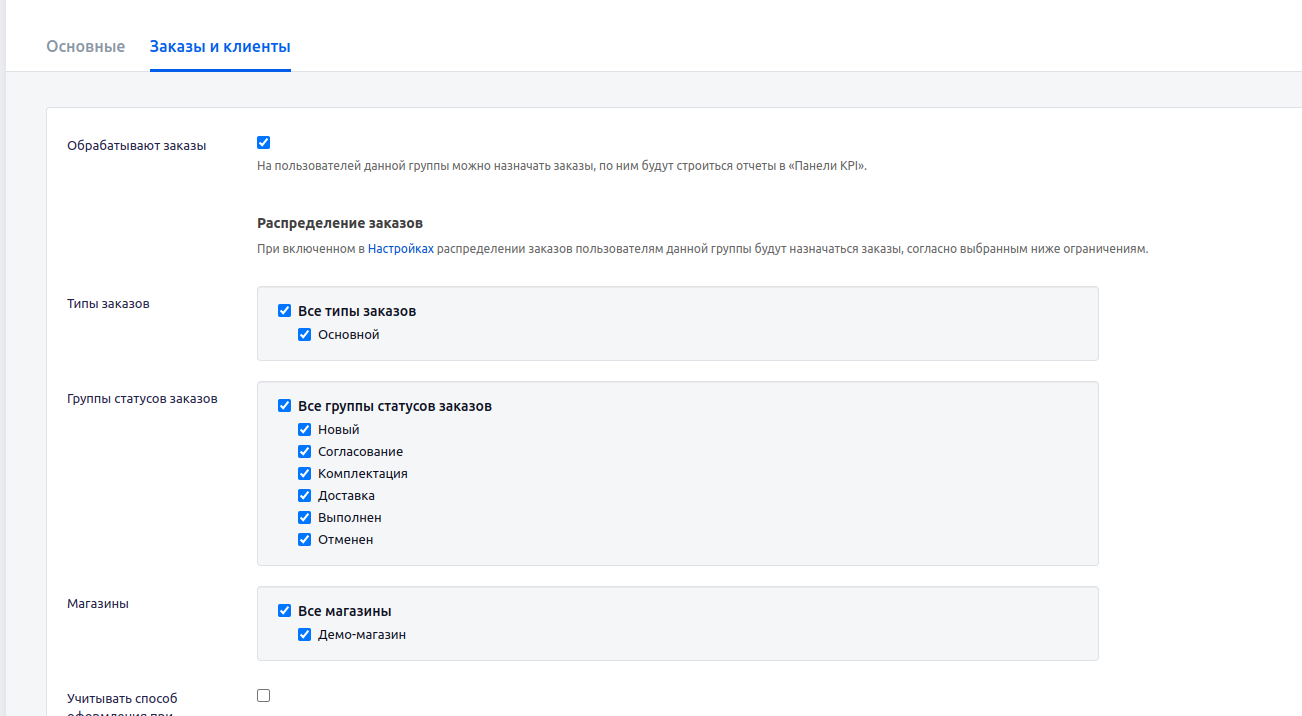The image size is (1302, 716).
Task: Uncheck Все группы статусов заказов
Action: (284, 406)
